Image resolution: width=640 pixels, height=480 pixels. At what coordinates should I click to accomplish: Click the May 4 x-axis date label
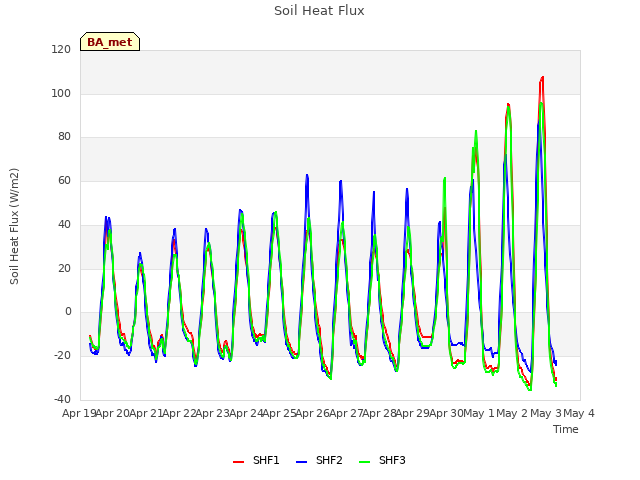tap(579, 413)
